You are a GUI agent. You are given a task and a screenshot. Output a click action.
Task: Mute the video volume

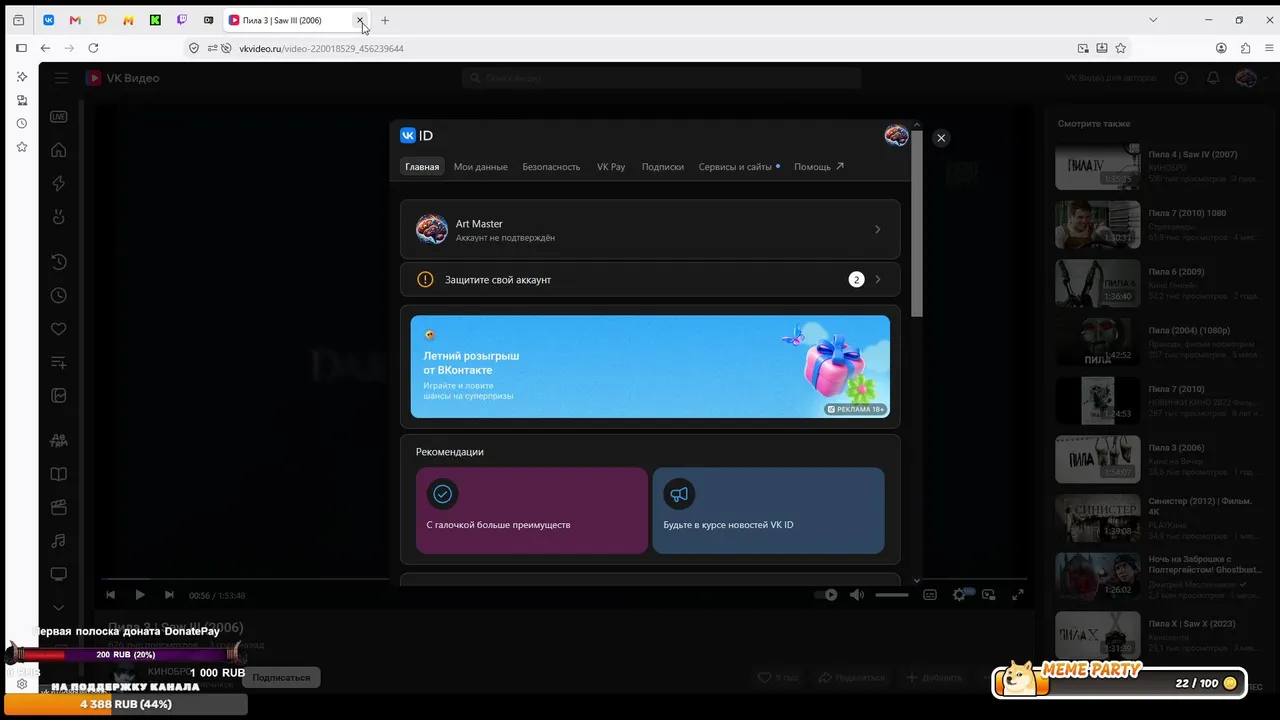857,595
